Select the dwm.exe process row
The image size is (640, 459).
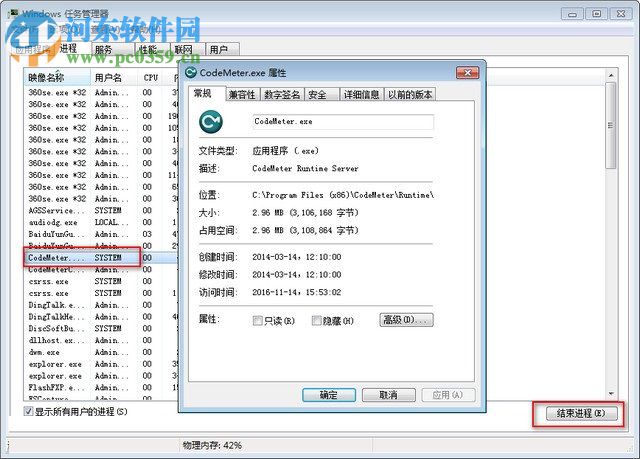click(101, 352)
